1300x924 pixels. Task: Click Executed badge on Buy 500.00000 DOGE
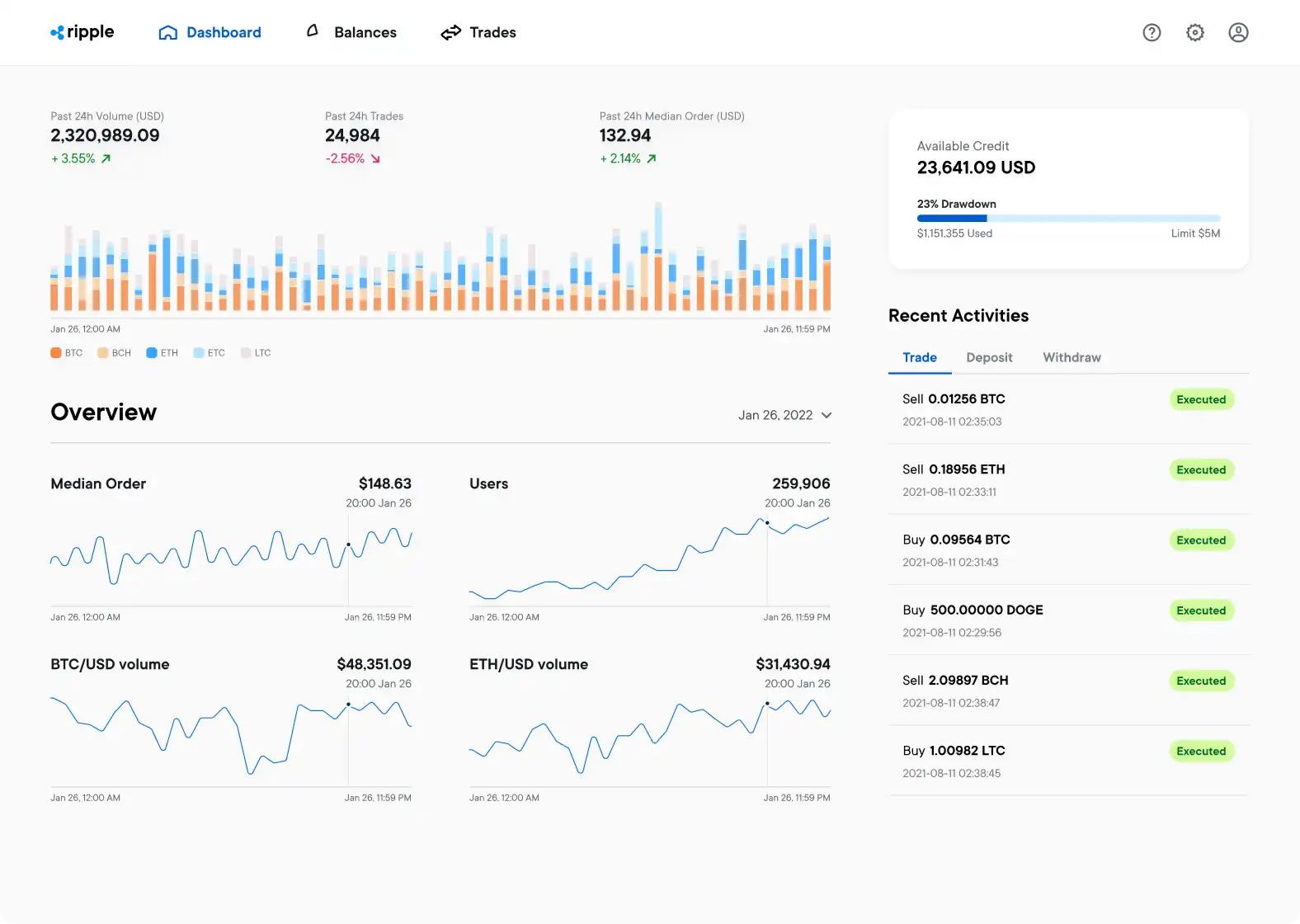click(x=1200, y=610)
